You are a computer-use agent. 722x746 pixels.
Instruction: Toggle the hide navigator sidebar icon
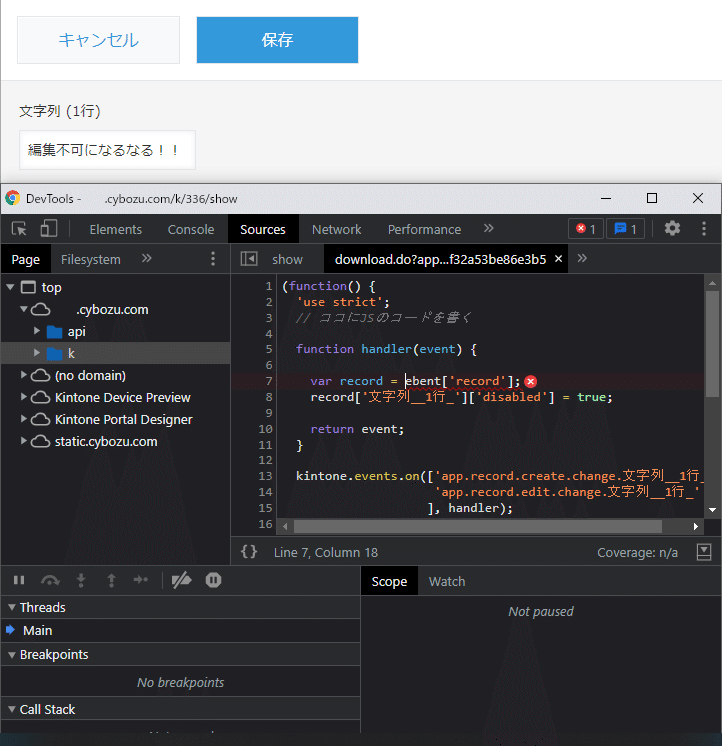tap(249, 259)
